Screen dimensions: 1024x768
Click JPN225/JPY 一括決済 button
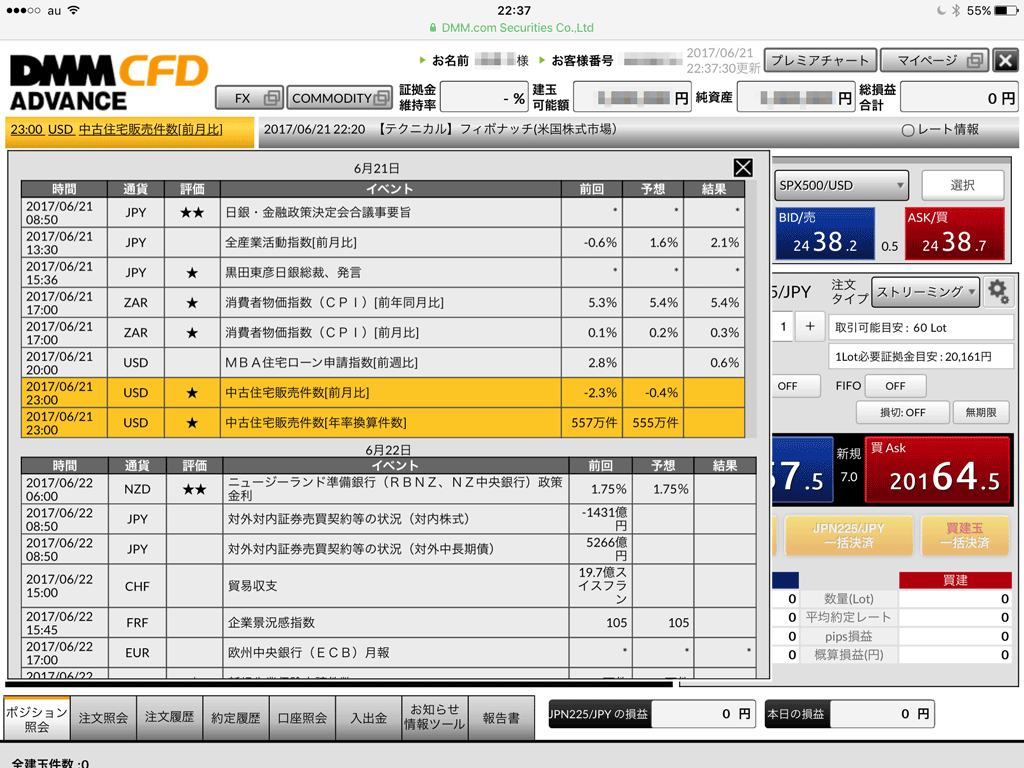coord(848,536)
